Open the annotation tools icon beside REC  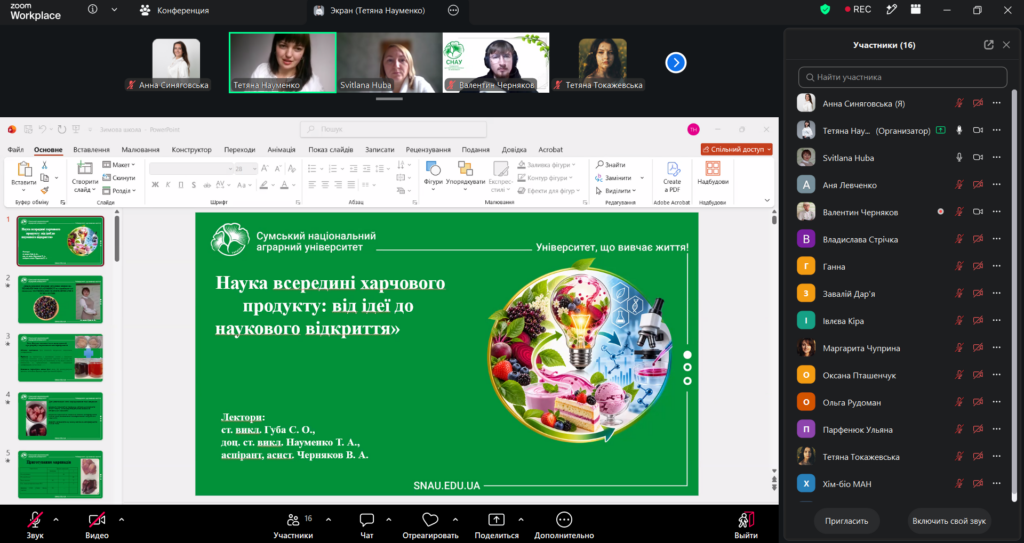(891, 10)
